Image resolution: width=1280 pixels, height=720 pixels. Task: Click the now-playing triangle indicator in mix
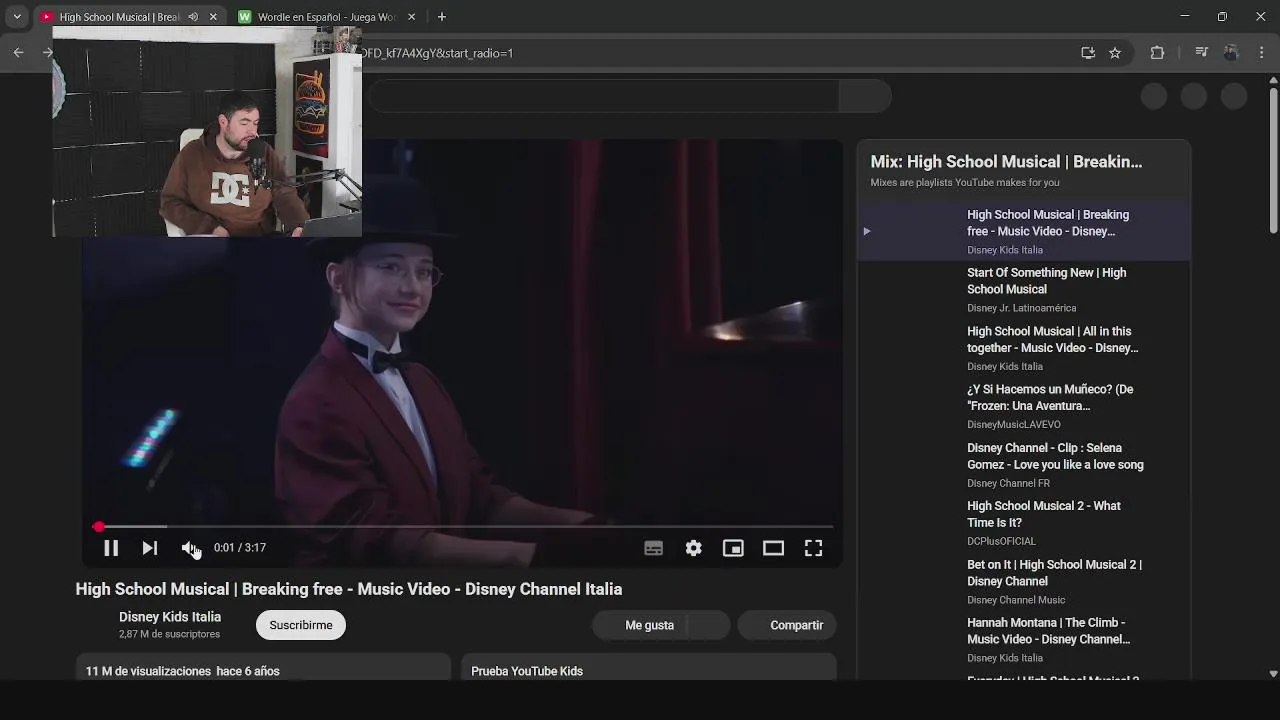pyautogui.click(x=867, y=231)
